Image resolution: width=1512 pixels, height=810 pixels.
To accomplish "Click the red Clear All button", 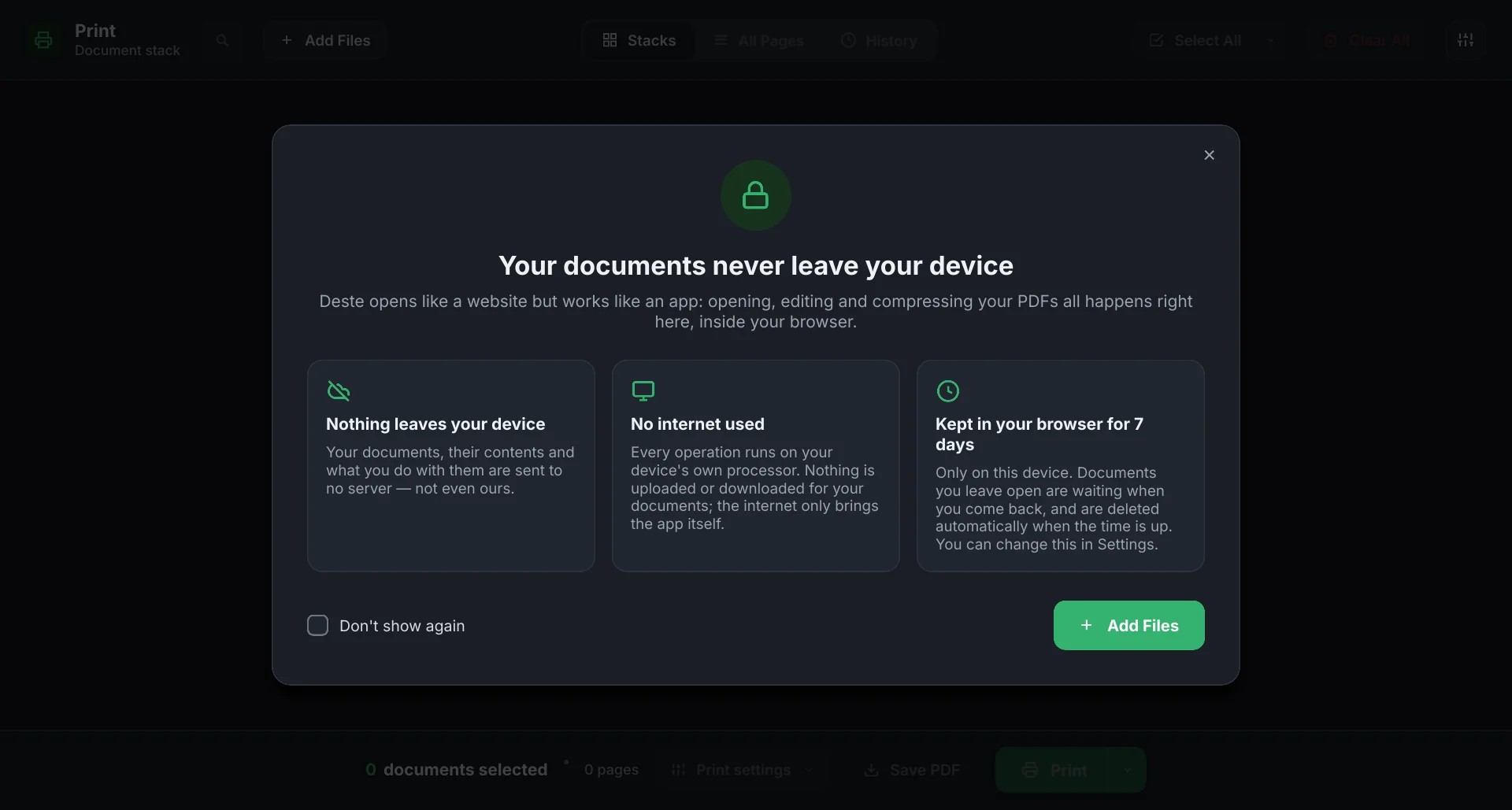I will [x=1366, y=40].
